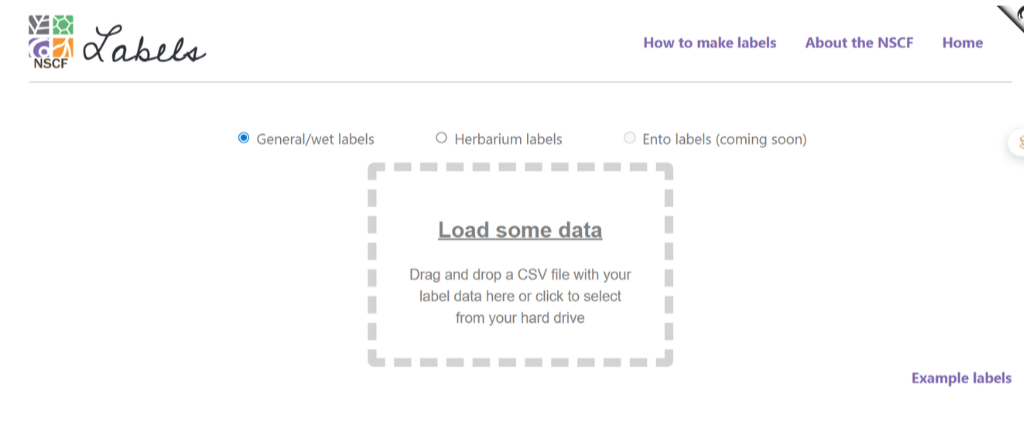This screenshot has height=422, width=1024.
Task: Click the floating round widget at right edge
Action: (x=1016, y=143)
